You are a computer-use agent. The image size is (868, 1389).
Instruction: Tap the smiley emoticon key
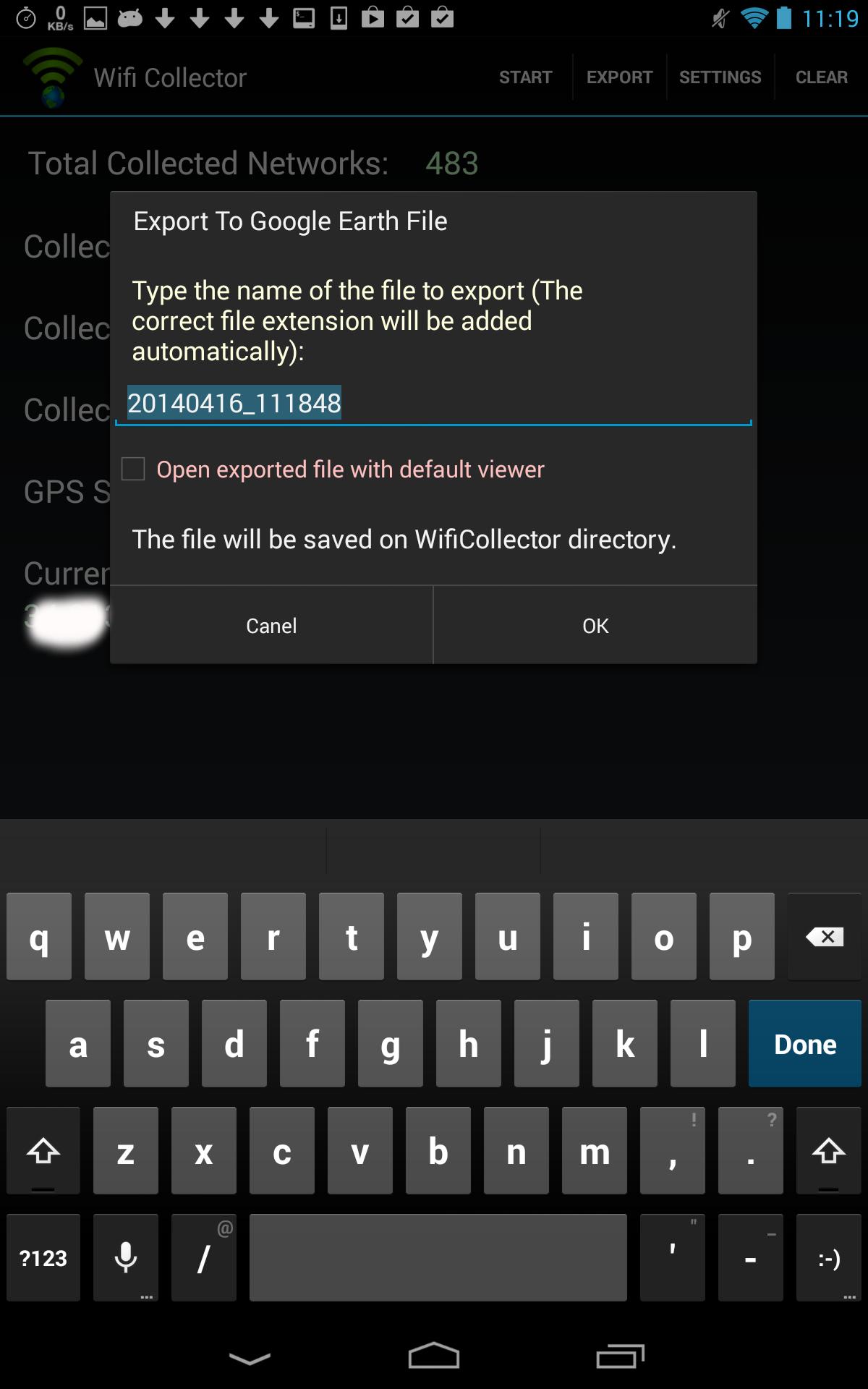coord(829,1258)
